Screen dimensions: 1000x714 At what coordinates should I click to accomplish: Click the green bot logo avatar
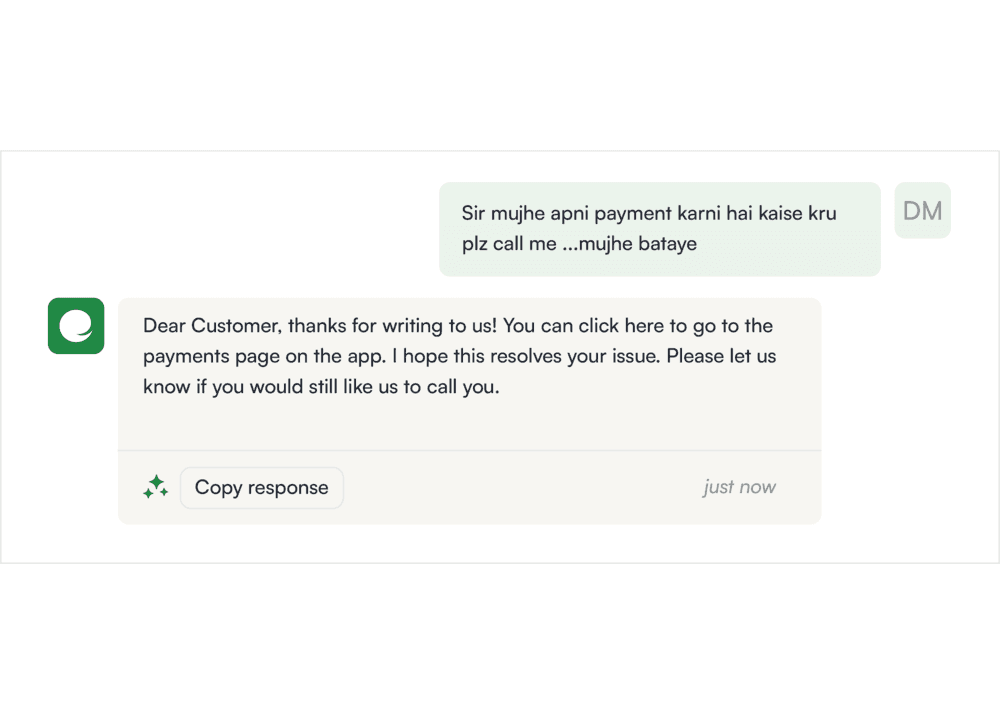tap(76, 326)
